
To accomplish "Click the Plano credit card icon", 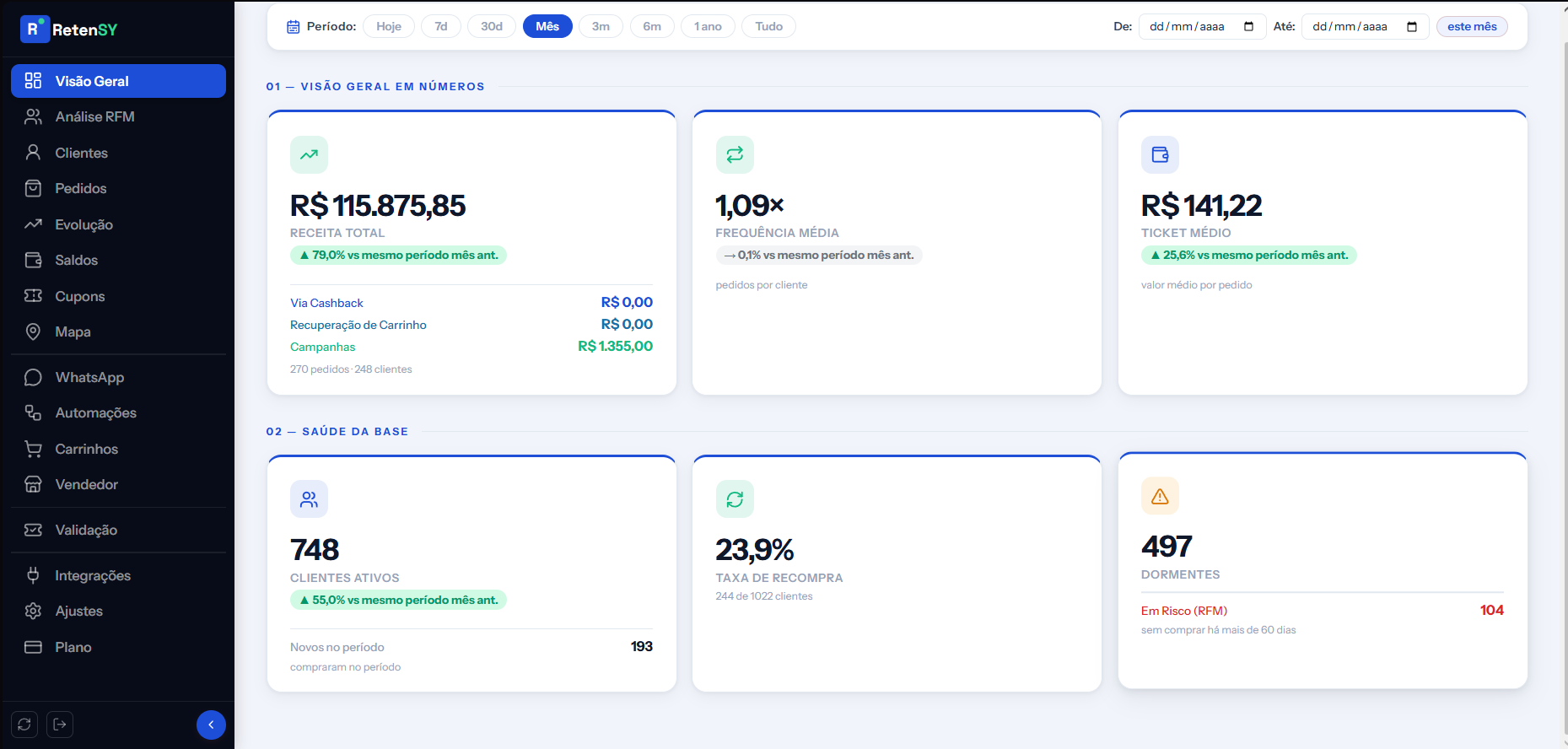I will point(33,647).
